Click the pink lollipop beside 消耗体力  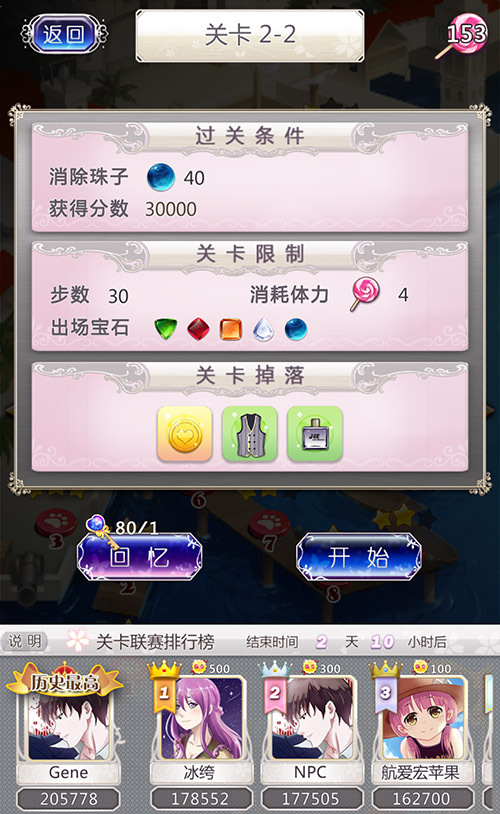pos(365,294)
